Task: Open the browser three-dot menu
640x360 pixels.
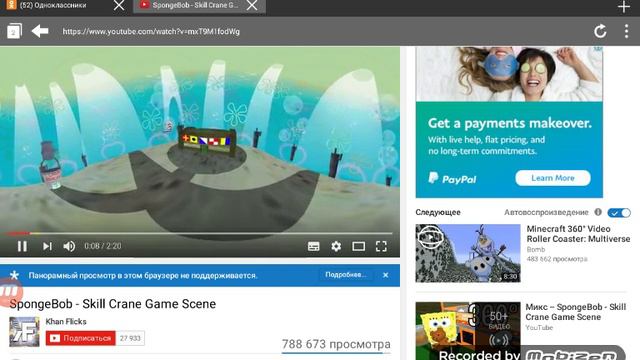Action: click(x=626, y=31)
